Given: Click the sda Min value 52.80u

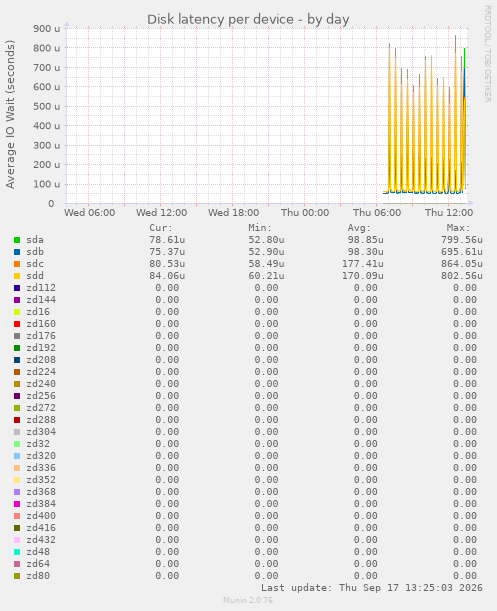Looking at the screenshot, I should pos(266,240).
